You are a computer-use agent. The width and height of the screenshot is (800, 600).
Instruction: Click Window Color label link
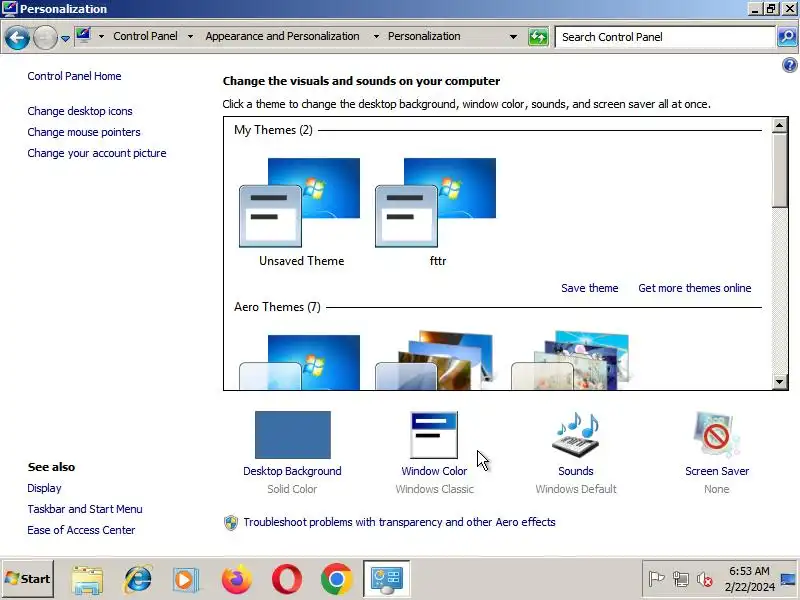[434, 471]
